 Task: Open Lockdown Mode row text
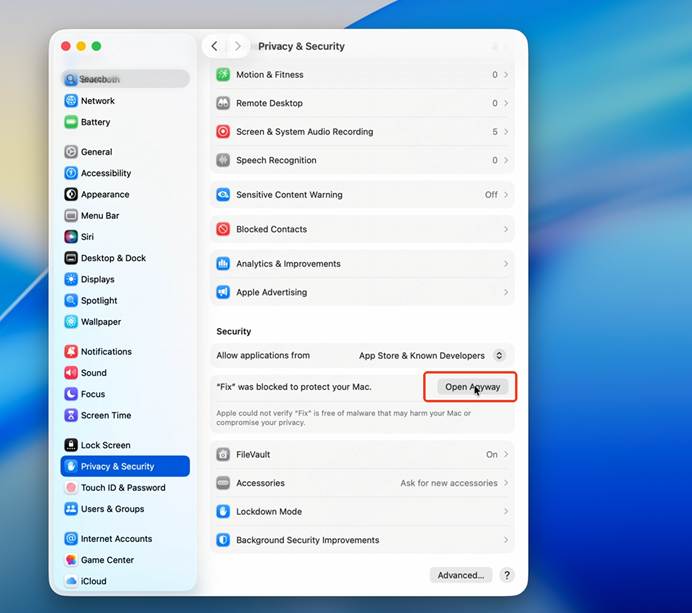269,511
